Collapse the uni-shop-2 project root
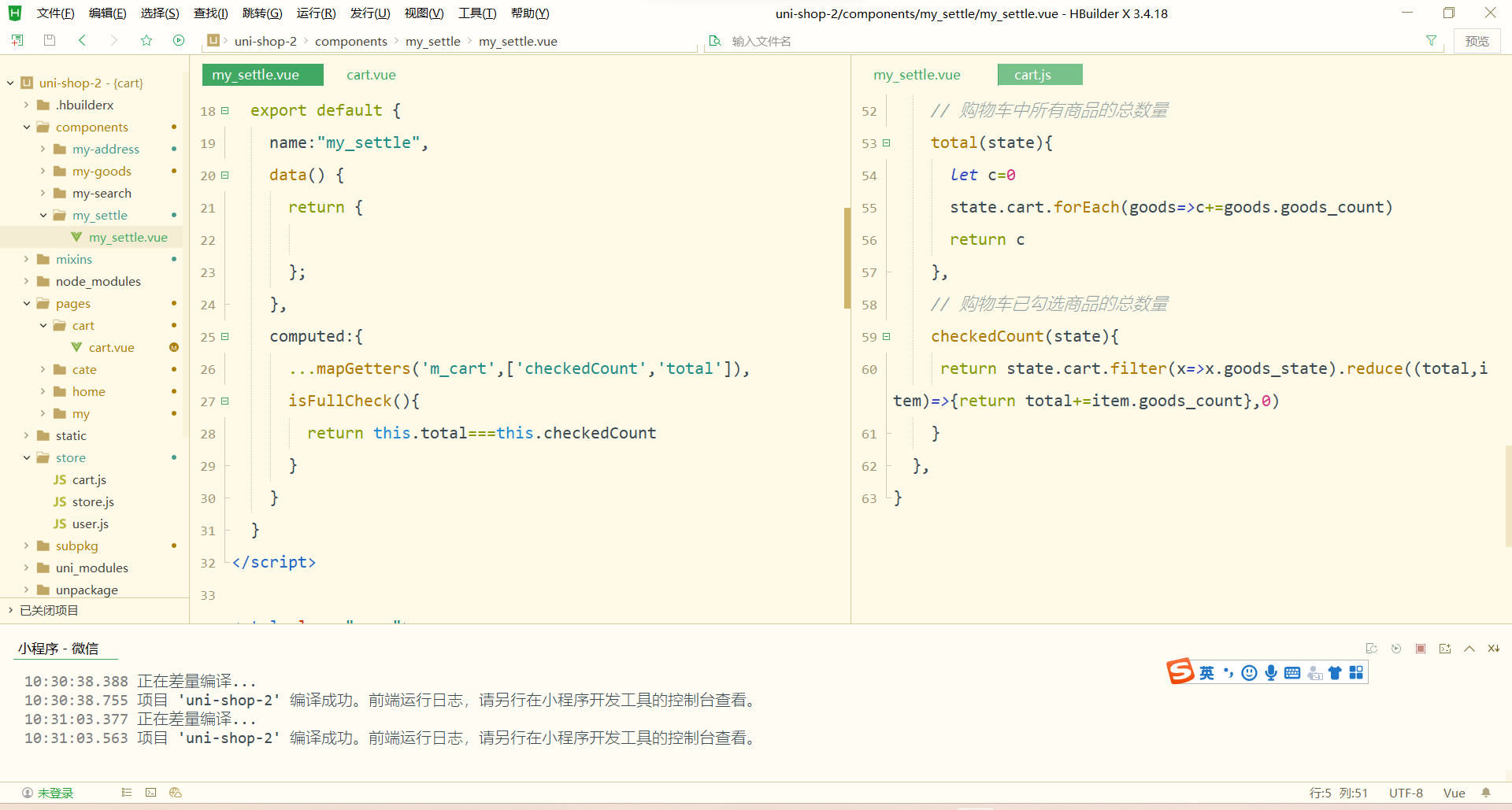 click(10, 83)
